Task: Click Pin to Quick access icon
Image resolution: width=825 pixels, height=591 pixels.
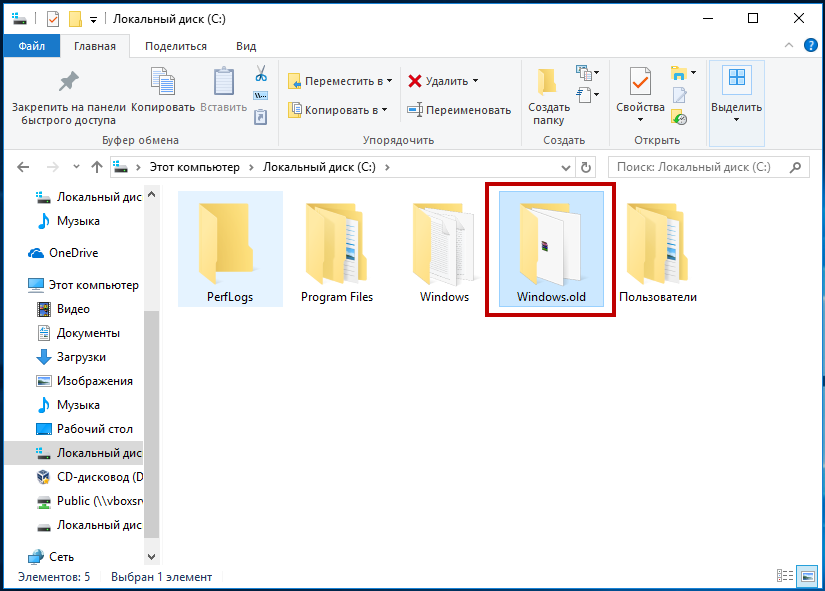Action: click(68, 82)
